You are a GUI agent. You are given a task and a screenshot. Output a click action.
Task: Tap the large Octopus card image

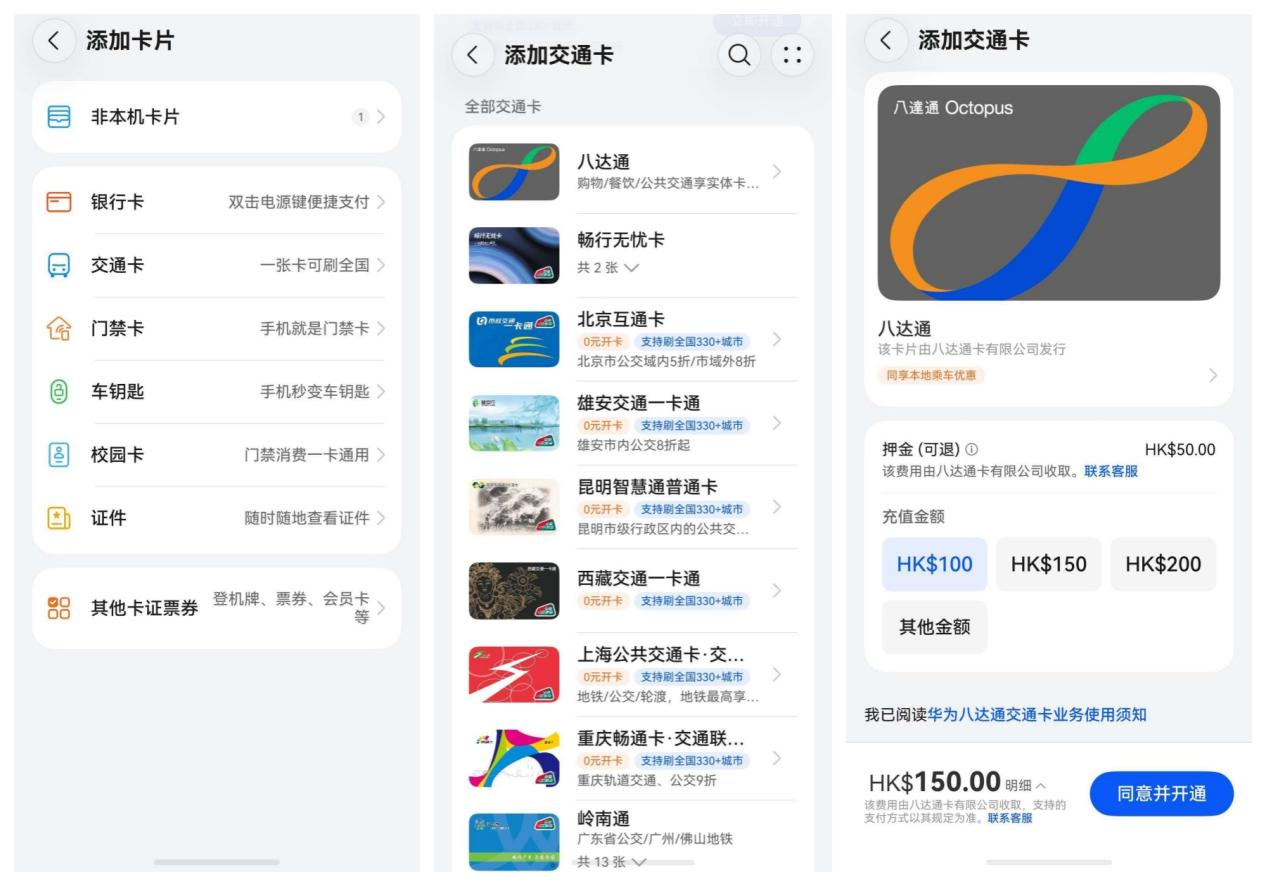[1048, 193]
